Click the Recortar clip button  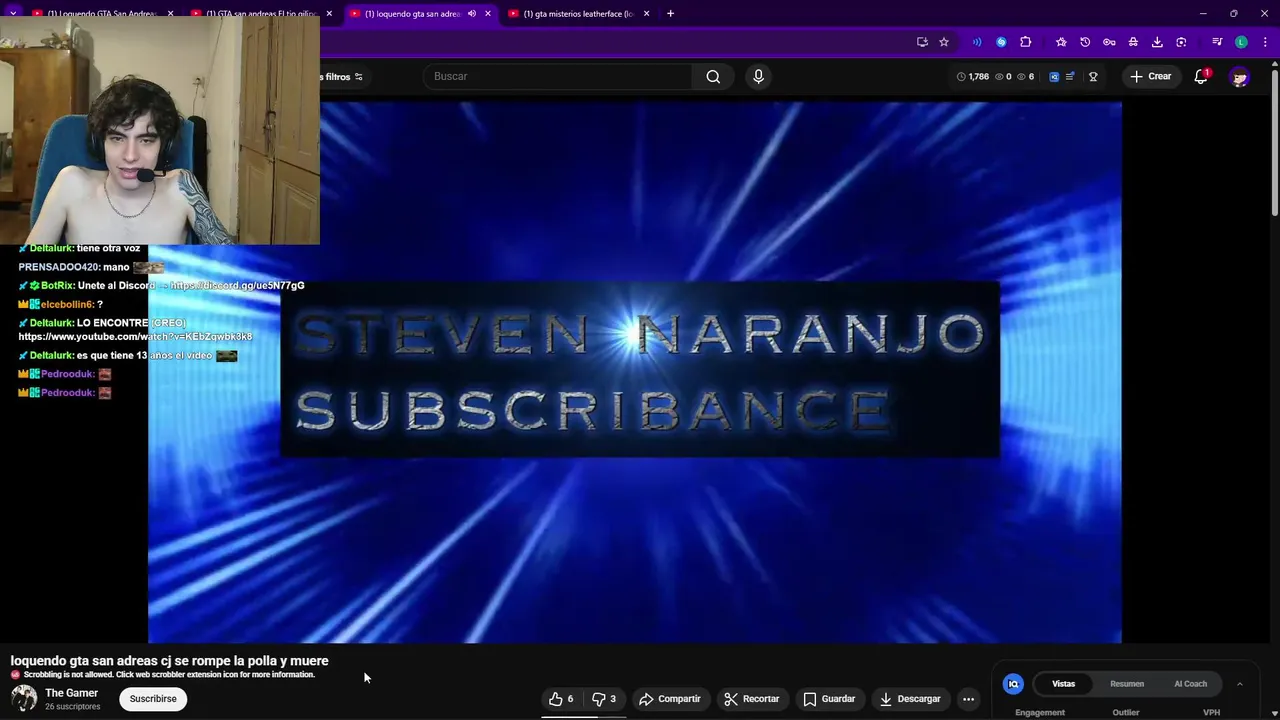pyautogui.click(x=752, y=699)
